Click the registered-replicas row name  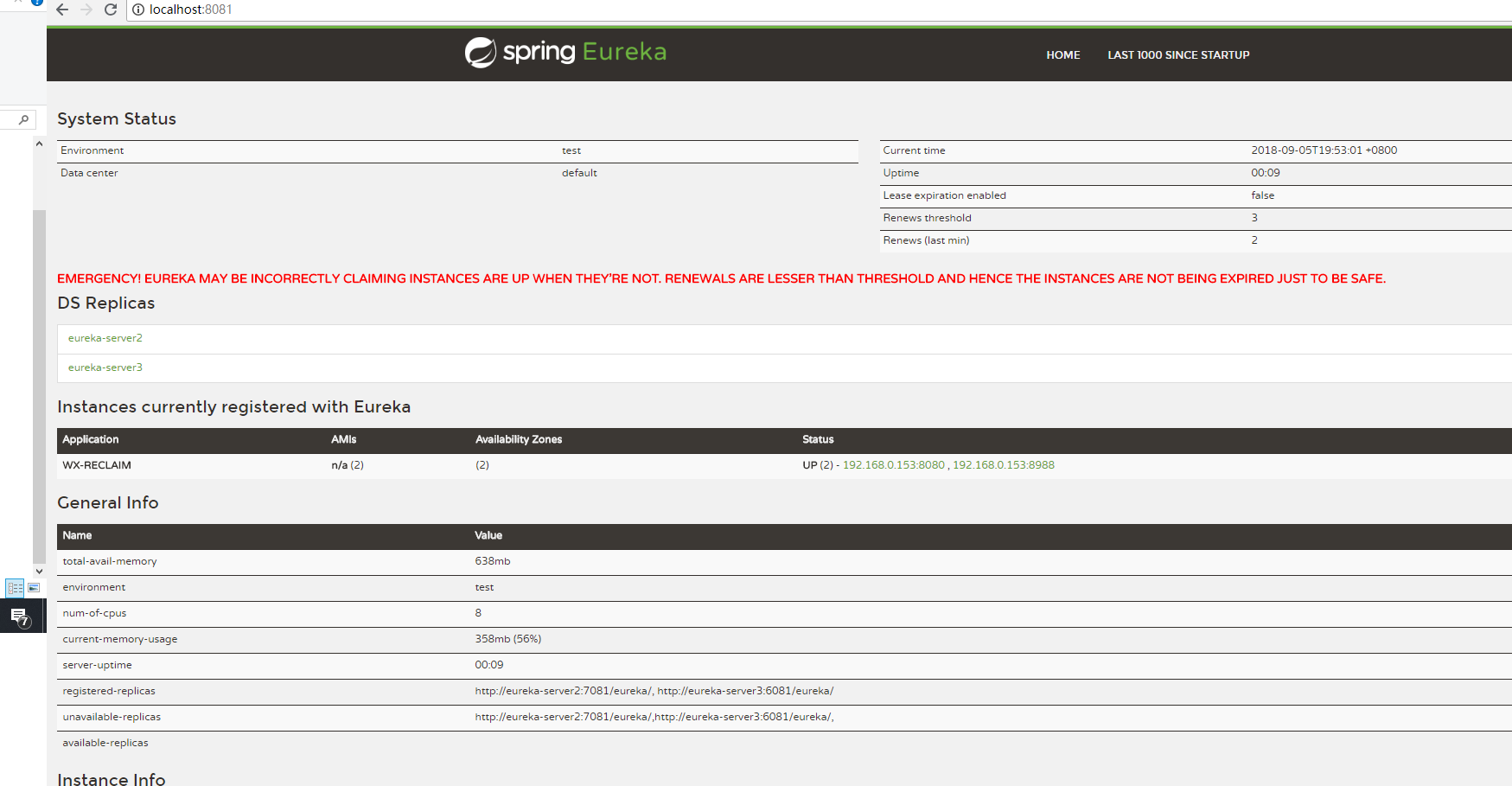(109, 691)
